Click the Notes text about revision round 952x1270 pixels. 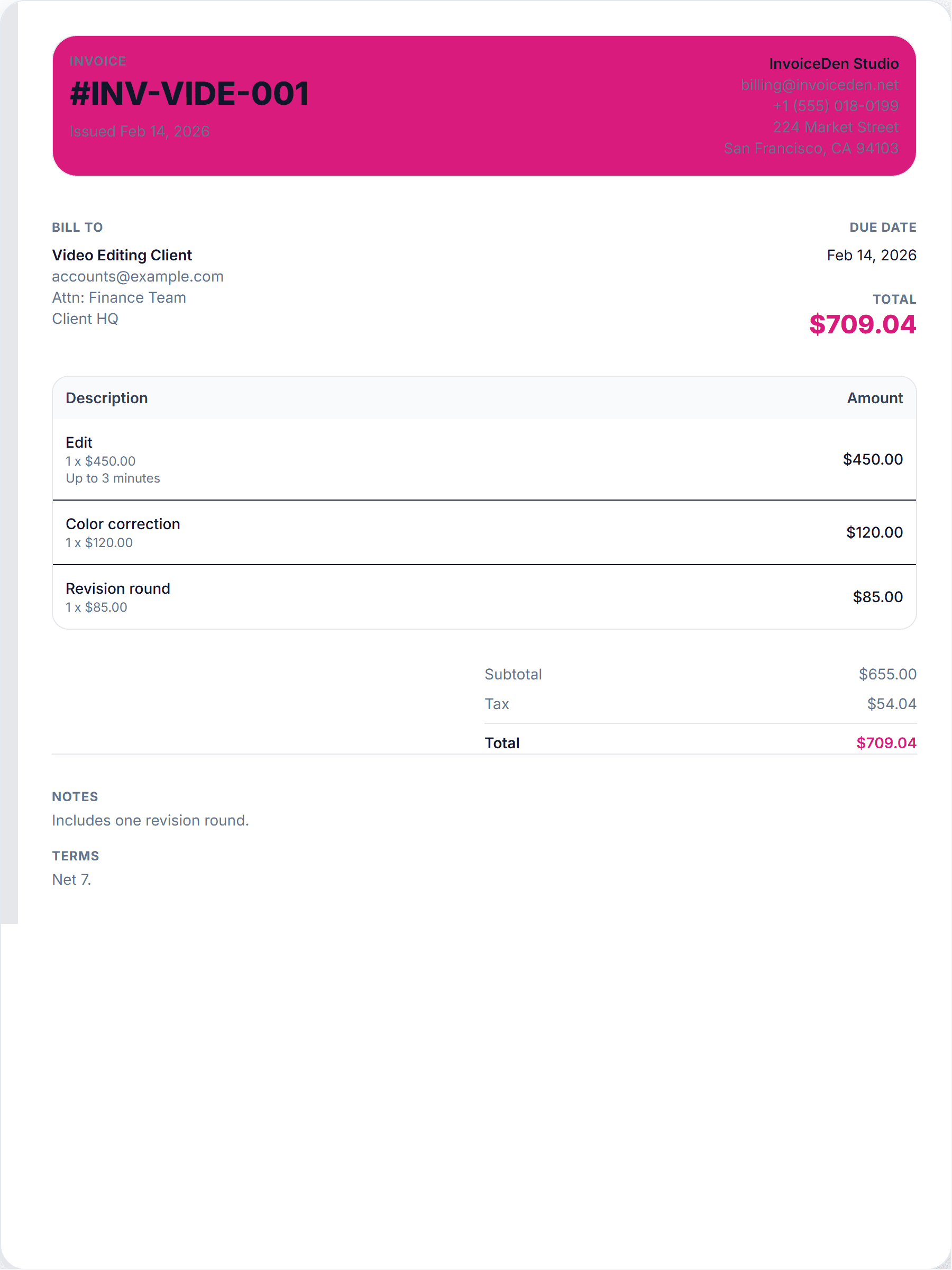click(x=150, y=820)
